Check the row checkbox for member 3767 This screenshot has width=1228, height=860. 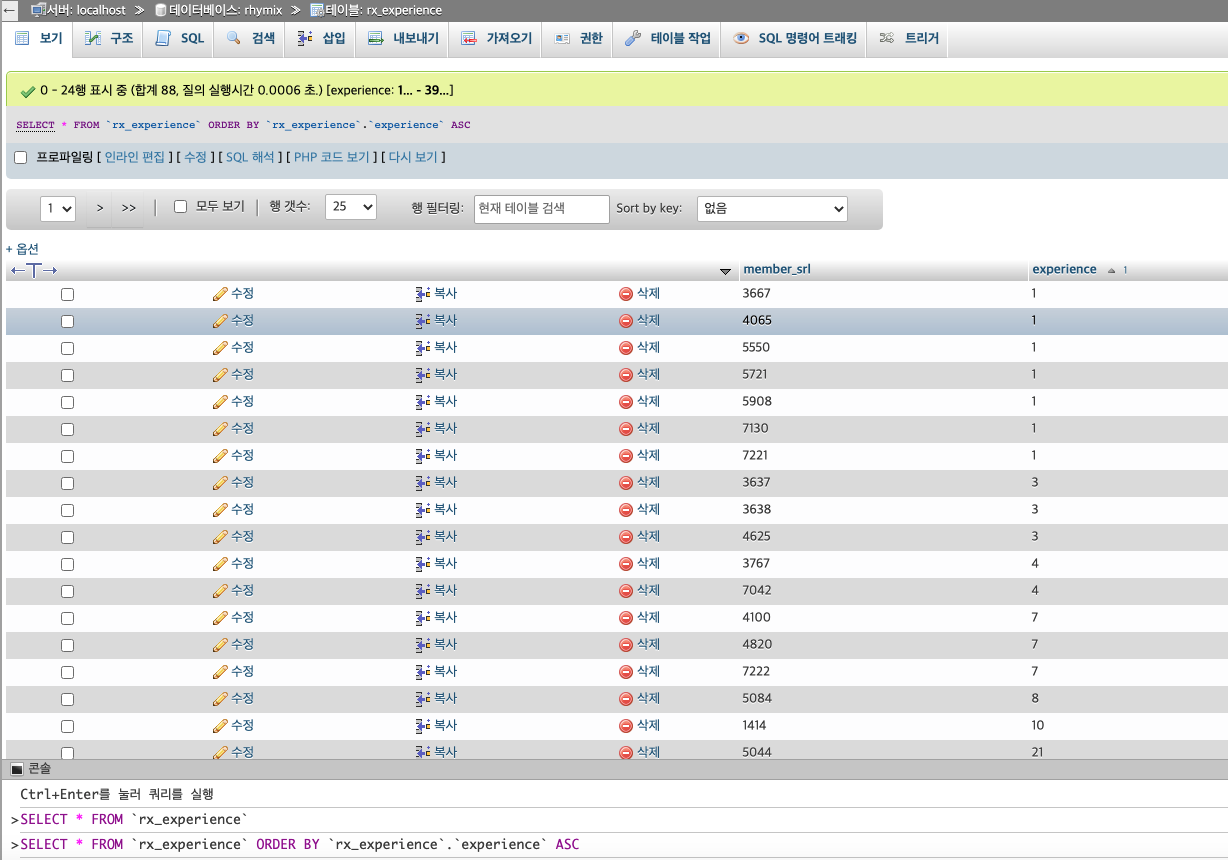point(68,564)
